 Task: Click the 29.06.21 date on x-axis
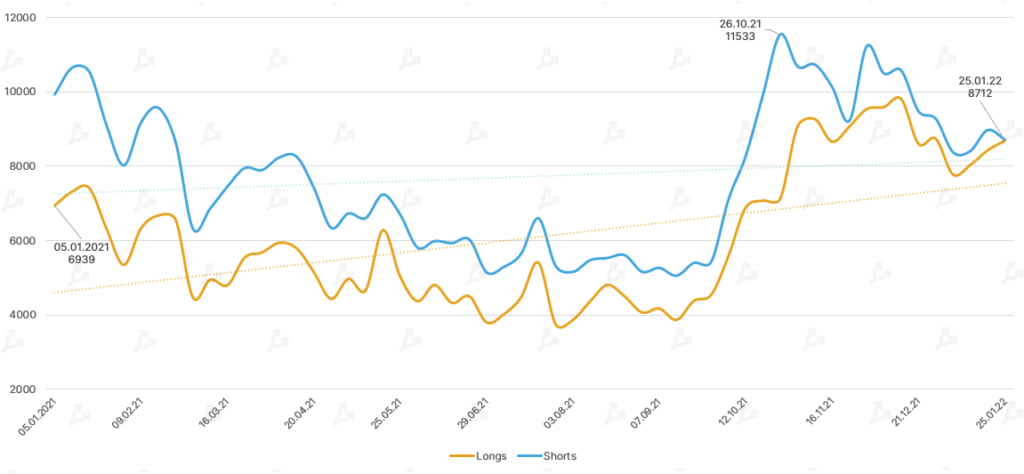(472, 412)
